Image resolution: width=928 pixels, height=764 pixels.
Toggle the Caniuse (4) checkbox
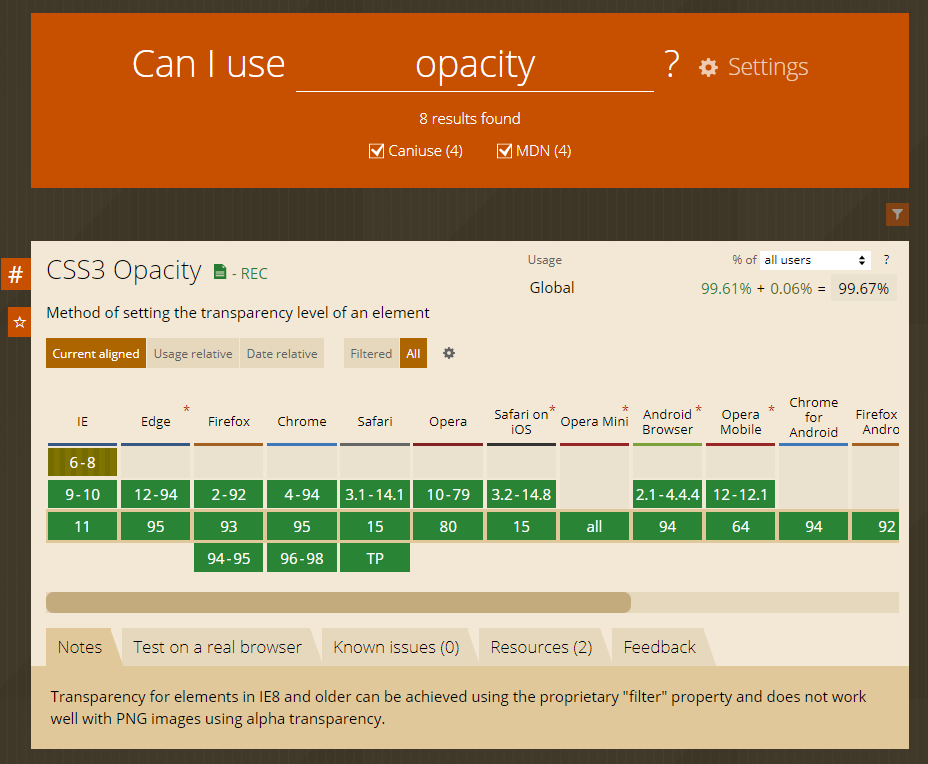click(x=376, y=151)
